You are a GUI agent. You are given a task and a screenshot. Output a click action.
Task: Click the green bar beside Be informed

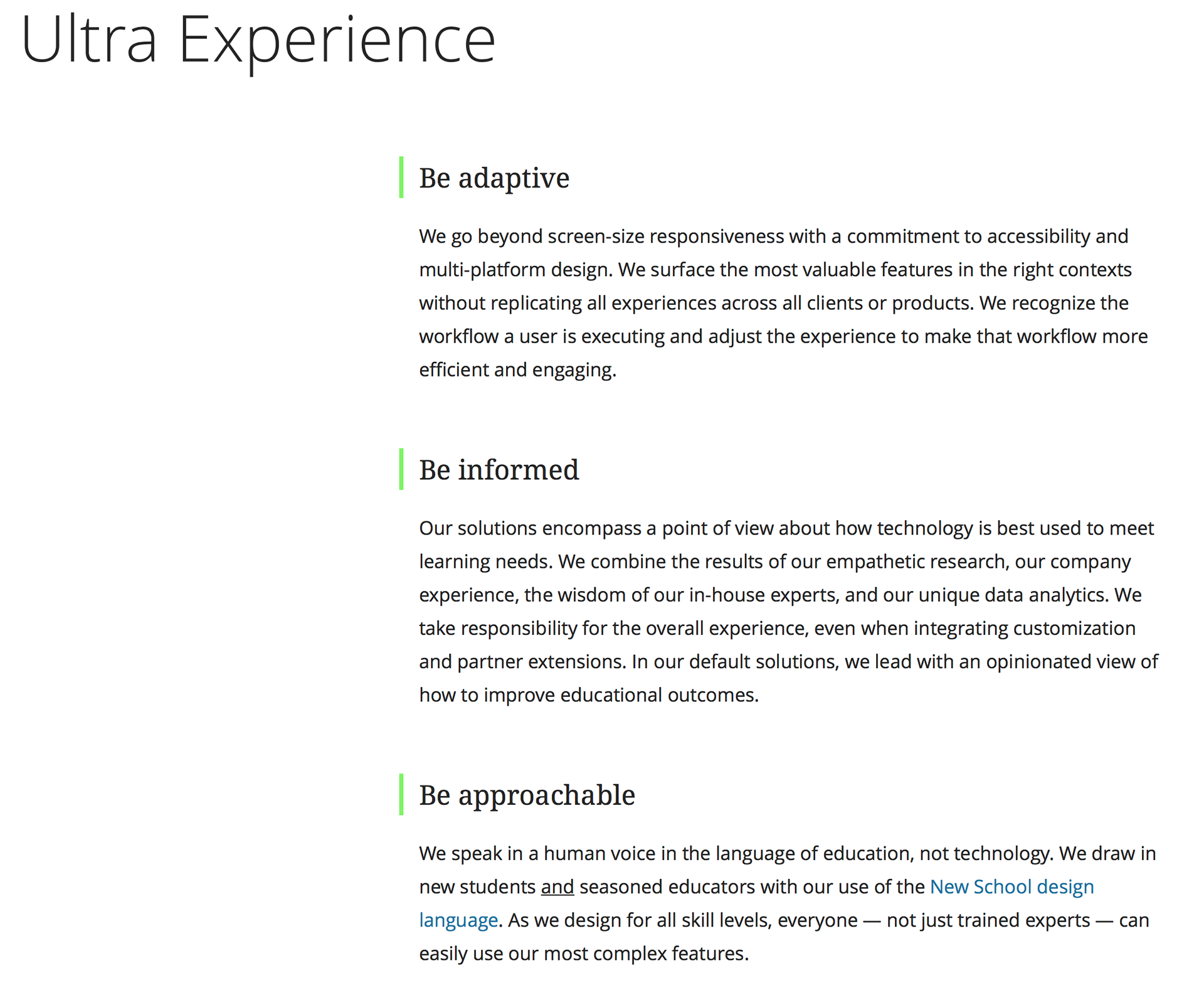401,469
